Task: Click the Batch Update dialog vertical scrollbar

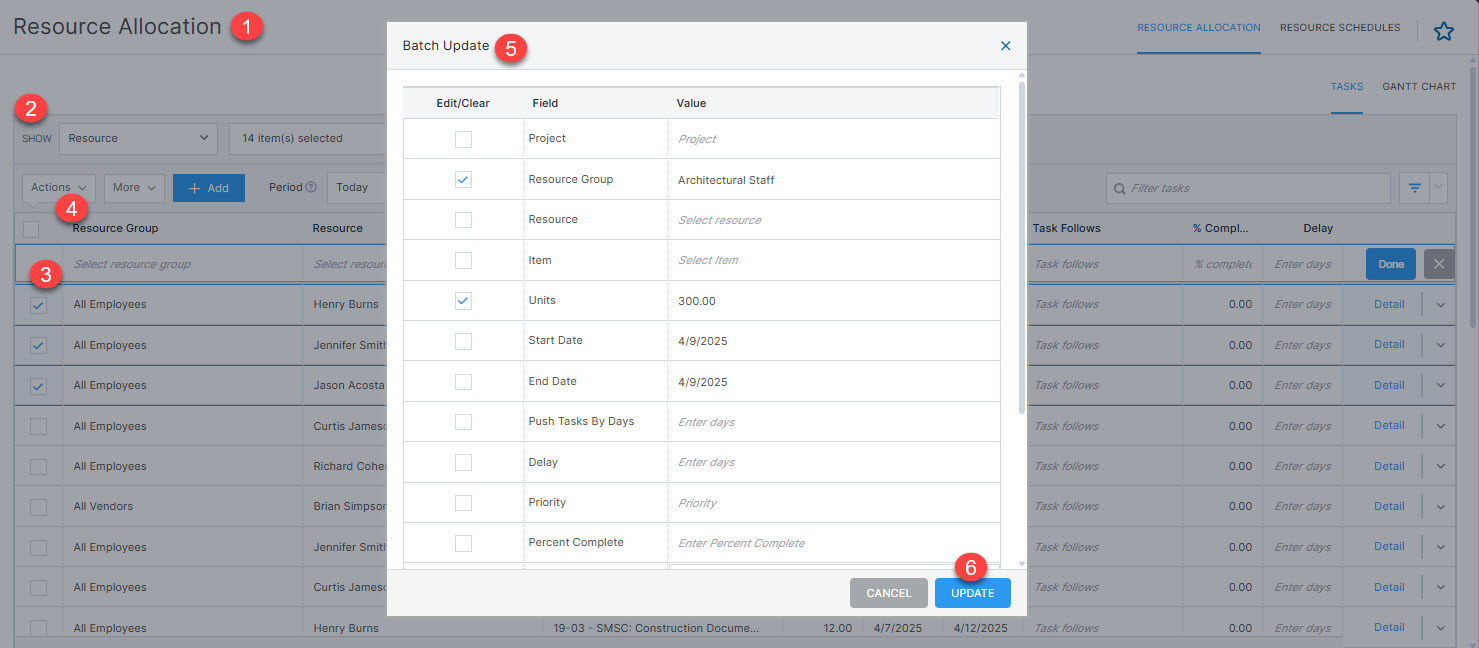Action: coord(1021,247)
